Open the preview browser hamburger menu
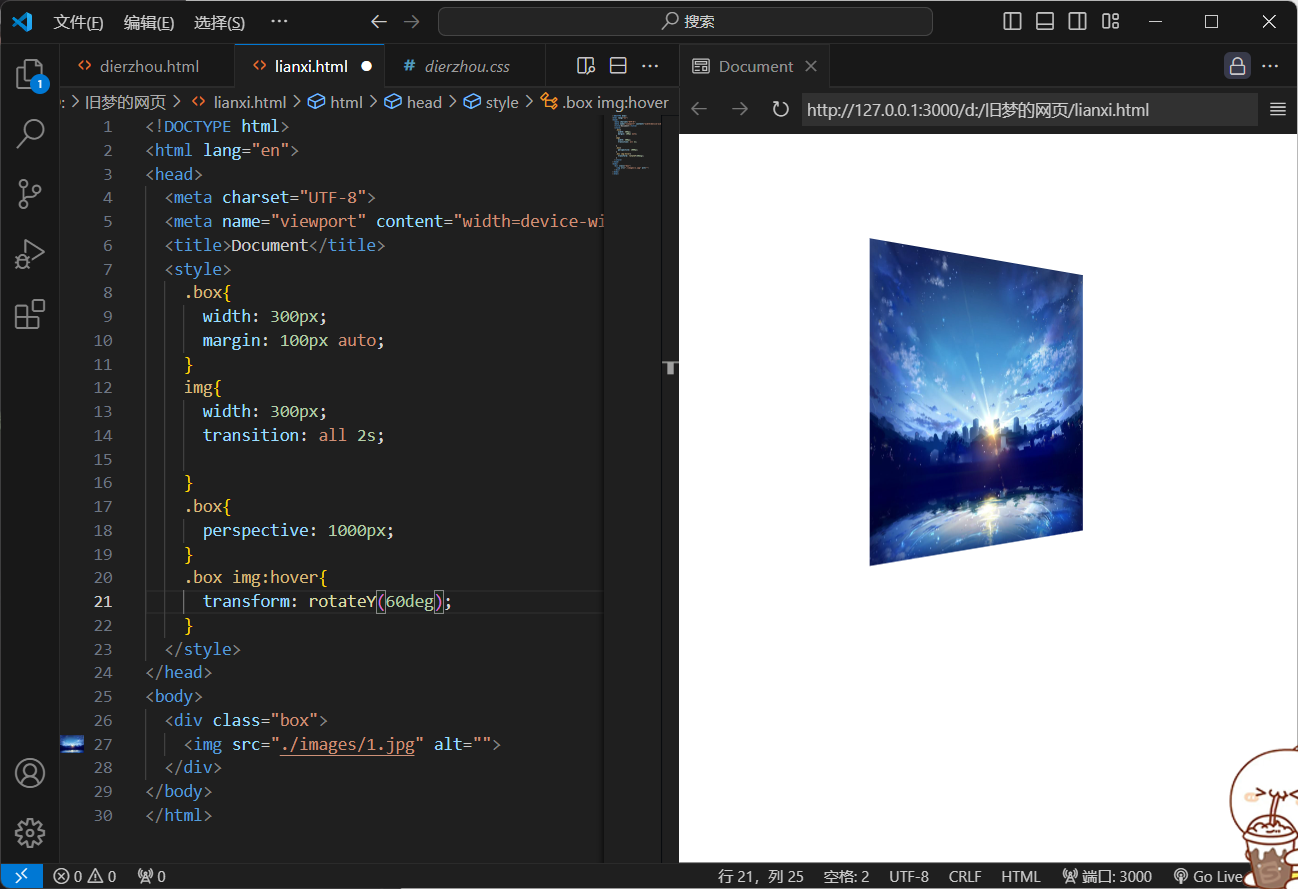Image resolution: width=1298 pixels, height=889 pixels. [1277, 109]
